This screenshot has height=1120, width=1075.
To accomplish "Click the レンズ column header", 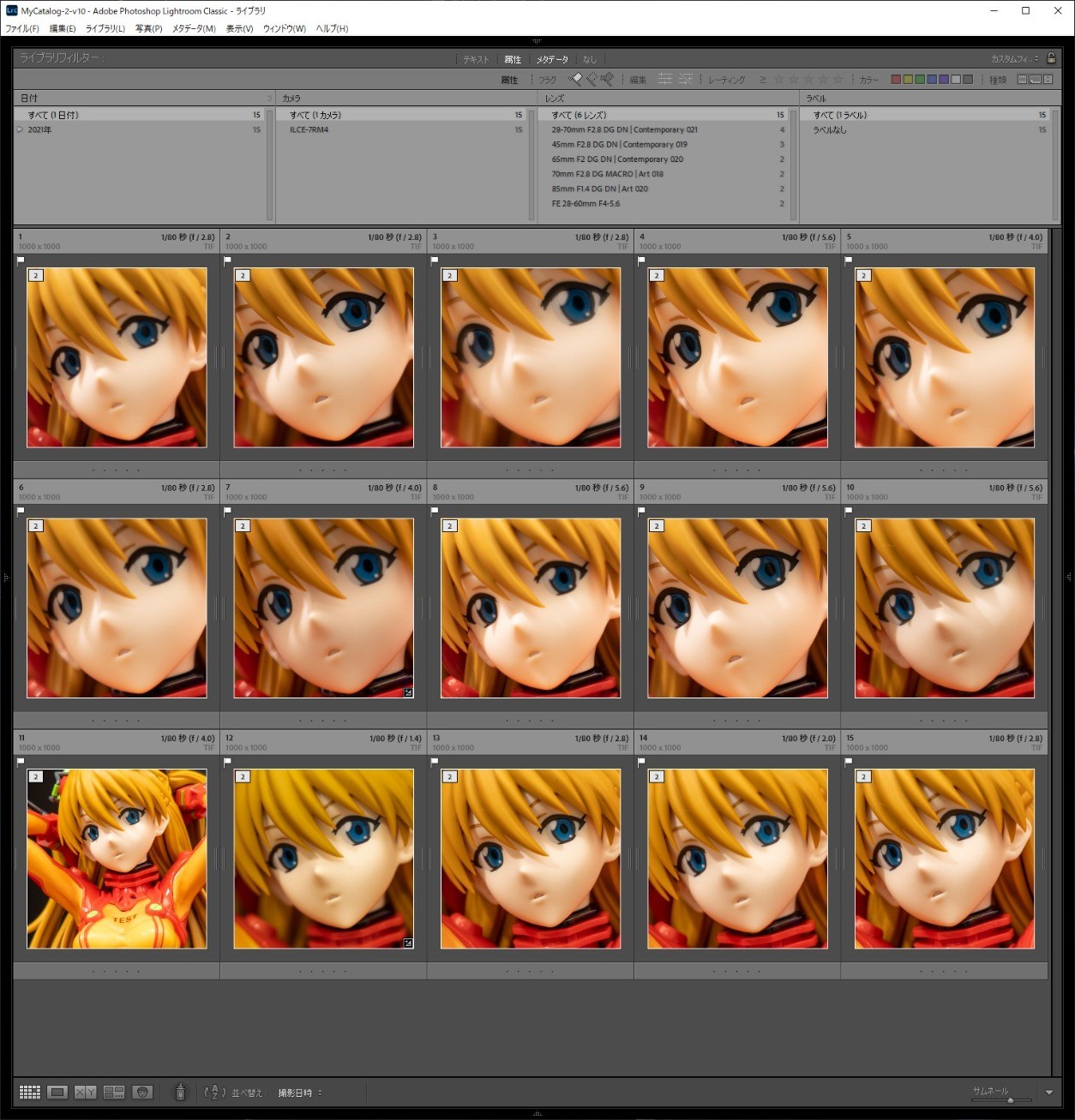I will tap(667, 99).
